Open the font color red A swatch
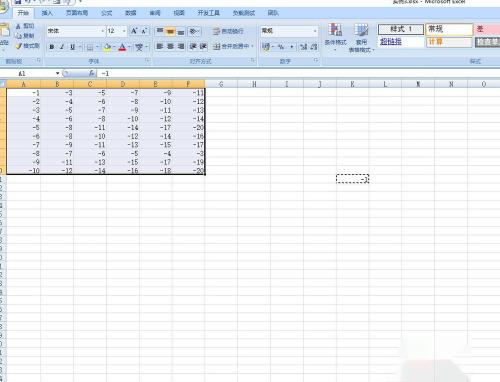This screenshot has height=382, width=500. coord(122,47)
